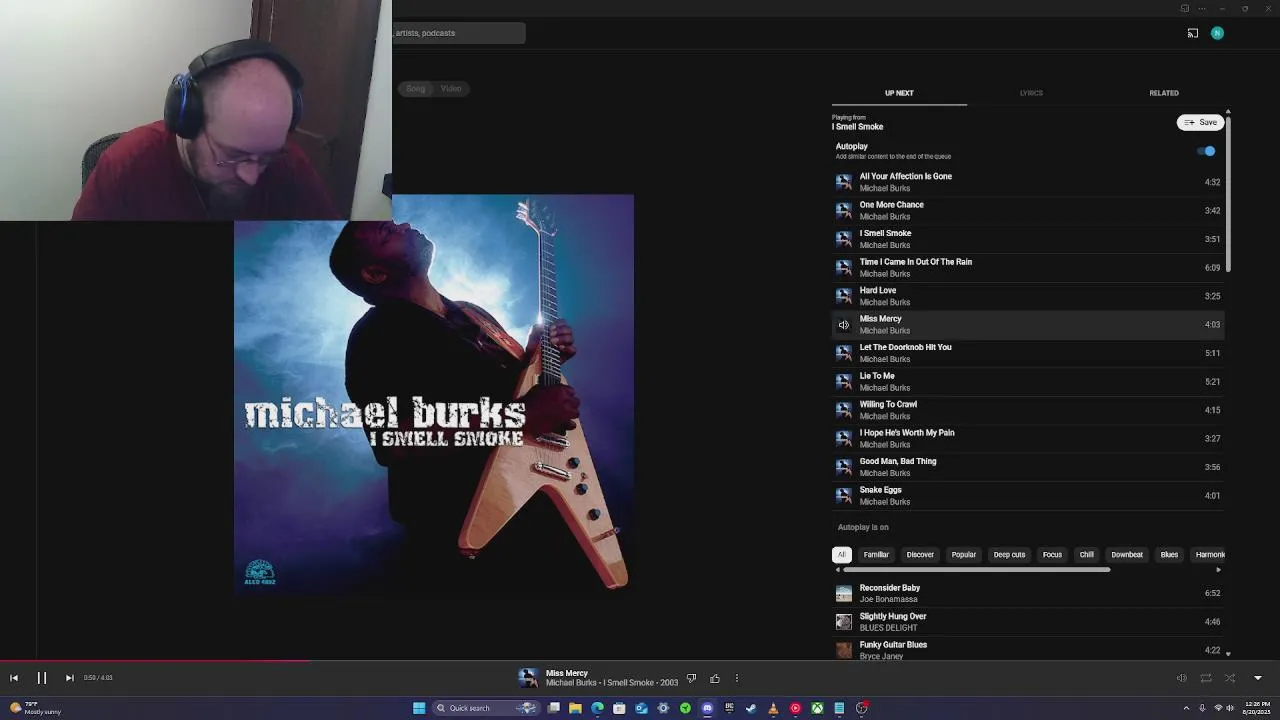Dislike the song Miss Mercy
The height and width of the screenshot is (720, 1280).
pyautogui.click(x=691, y=678)
